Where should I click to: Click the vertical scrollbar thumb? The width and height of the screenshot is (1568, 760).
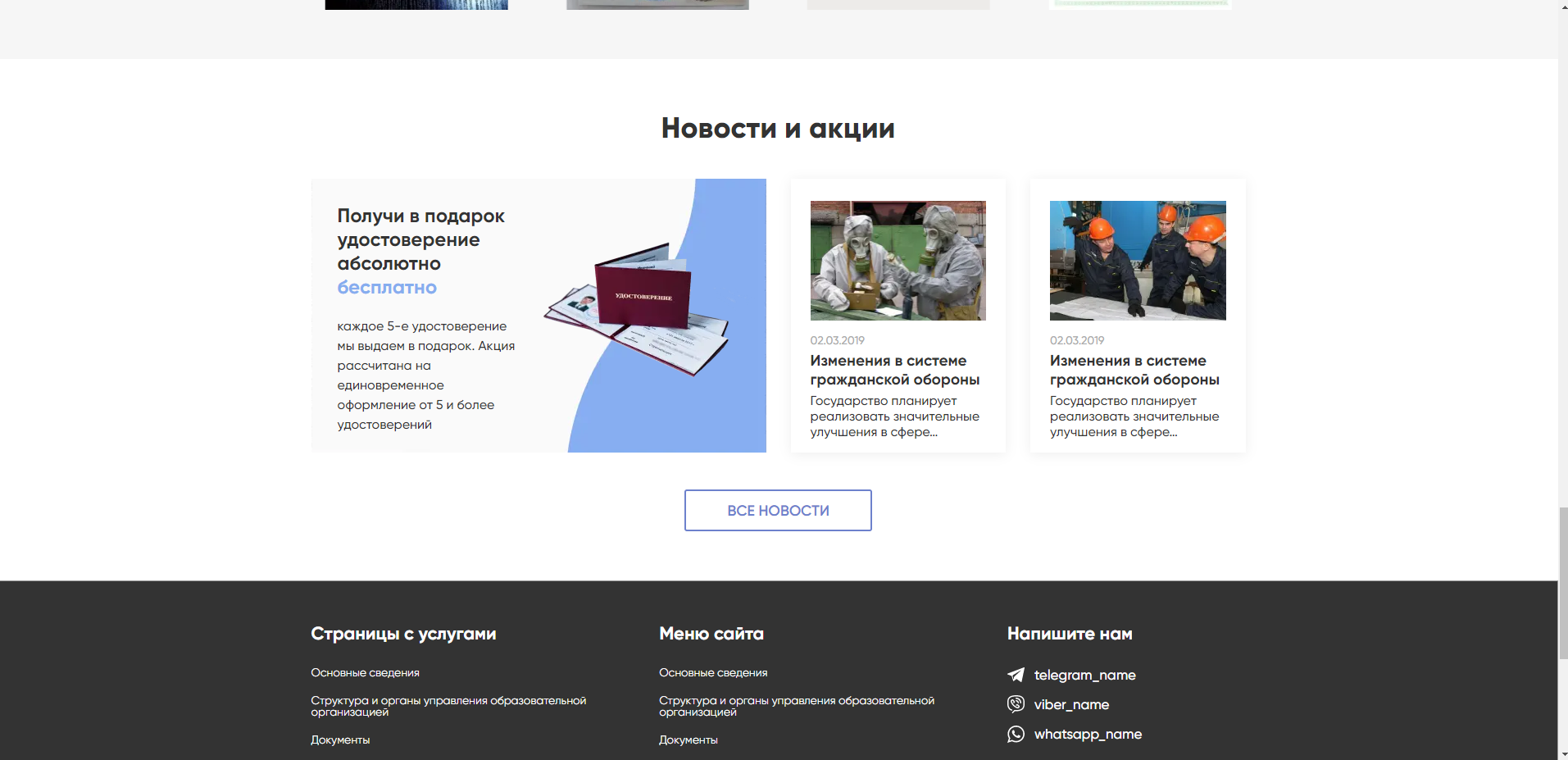[1563, 583]
